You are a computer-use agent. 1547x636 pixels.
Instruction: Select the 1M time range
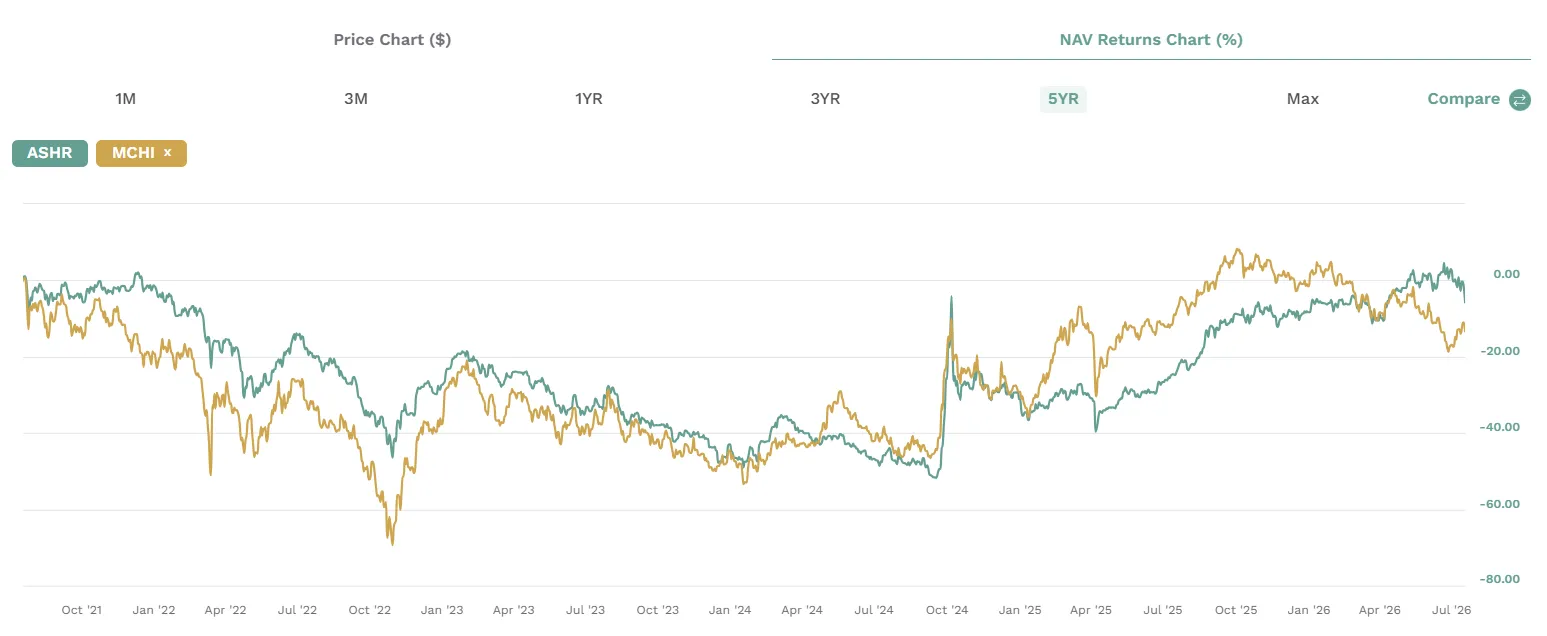pyautogui.click(x=125, y=99)
